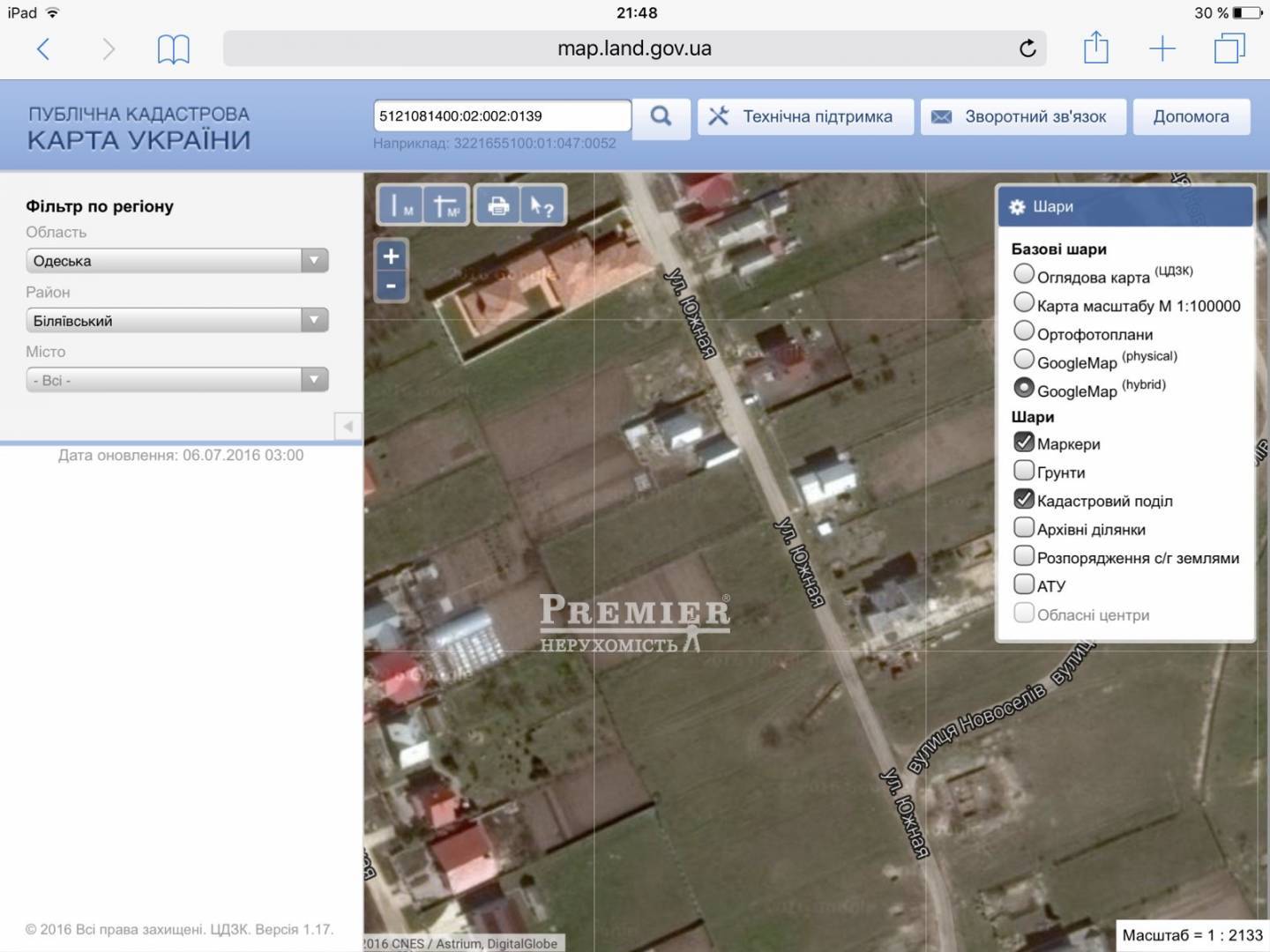This screenshot has height=952, width=1270.
Task: Enable the Ґрунти layer checkbox
Action: tap(1024, 471)
